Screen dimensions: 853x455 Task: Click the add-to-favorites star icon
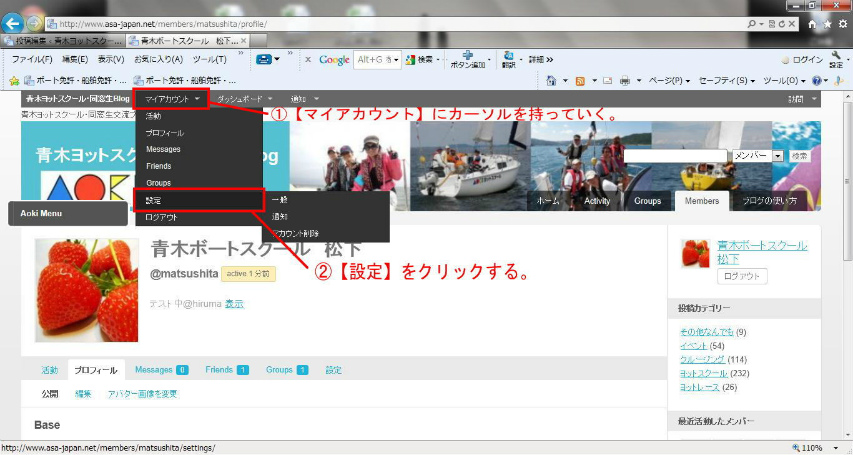[14, 81]
